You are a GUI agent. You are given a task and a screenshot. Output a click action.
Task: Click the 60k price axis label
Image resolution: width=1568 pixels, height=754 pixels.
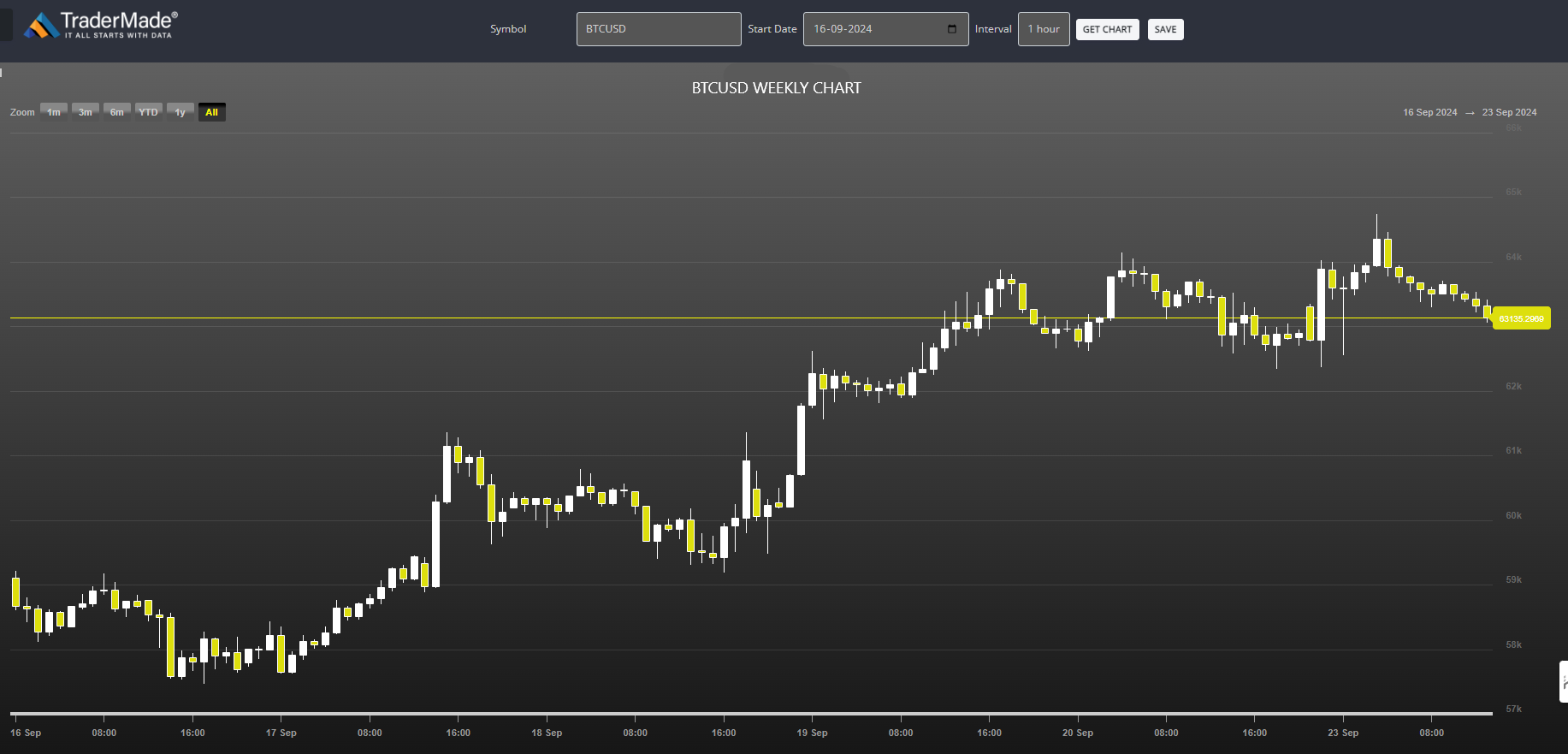click(x=1513, y=515)
